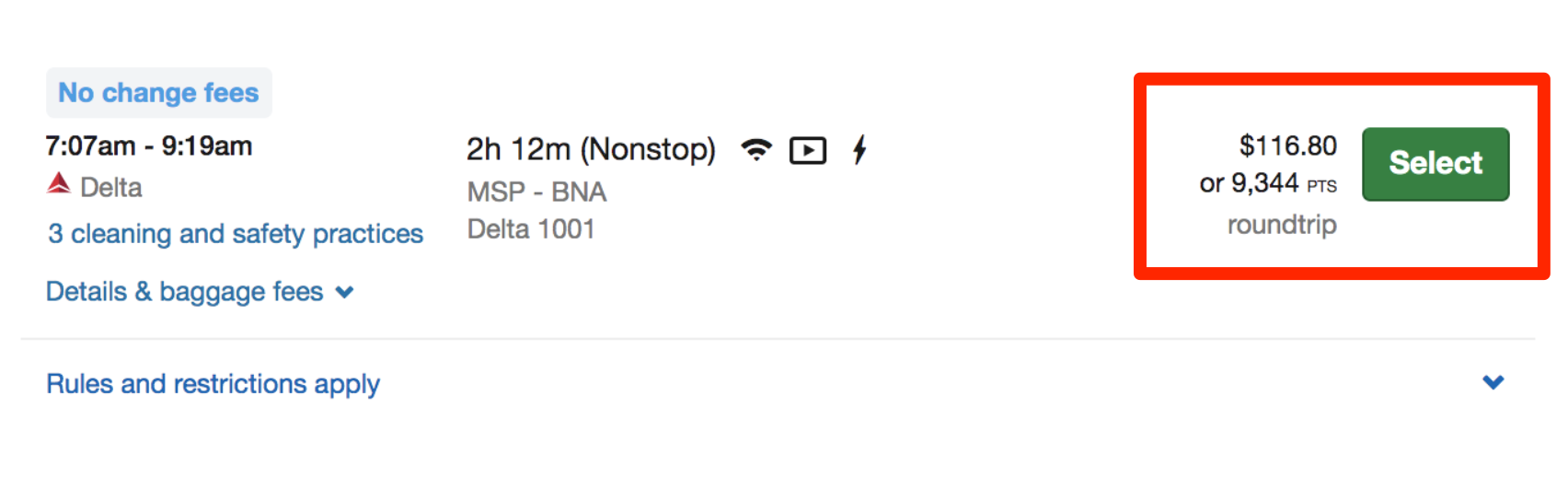Click Rules and restrictions apply link
1568x477 pixels.
click(x=213, y=384)
